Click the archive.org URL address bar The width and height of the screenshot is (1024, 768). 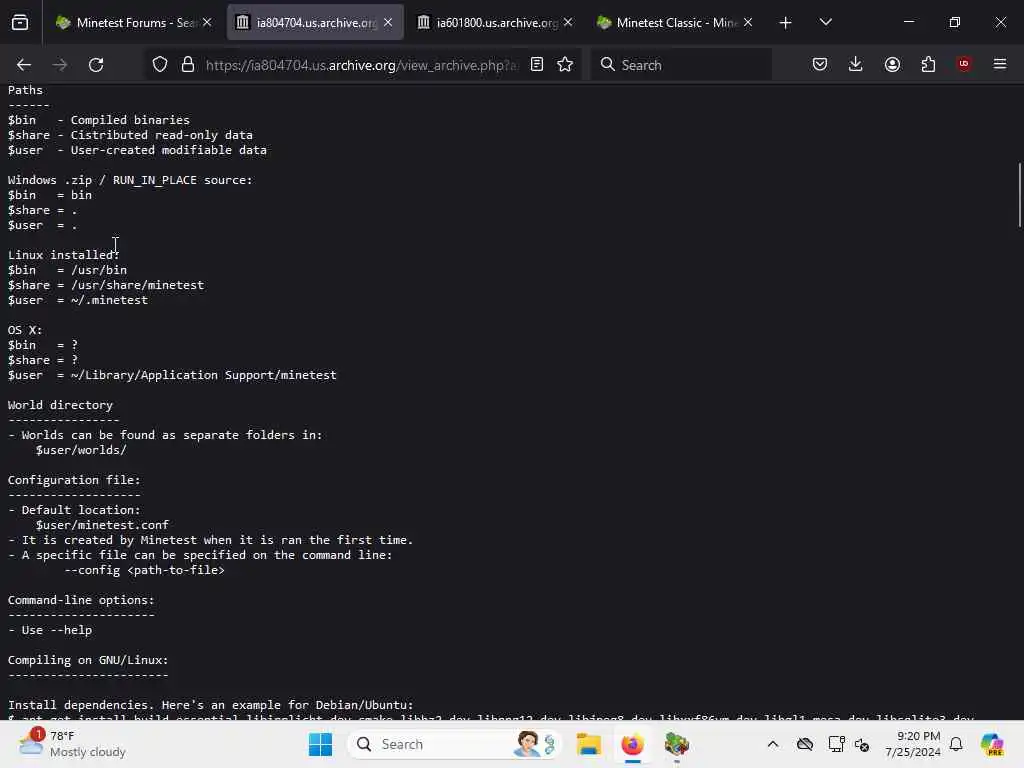pos(360,65)
